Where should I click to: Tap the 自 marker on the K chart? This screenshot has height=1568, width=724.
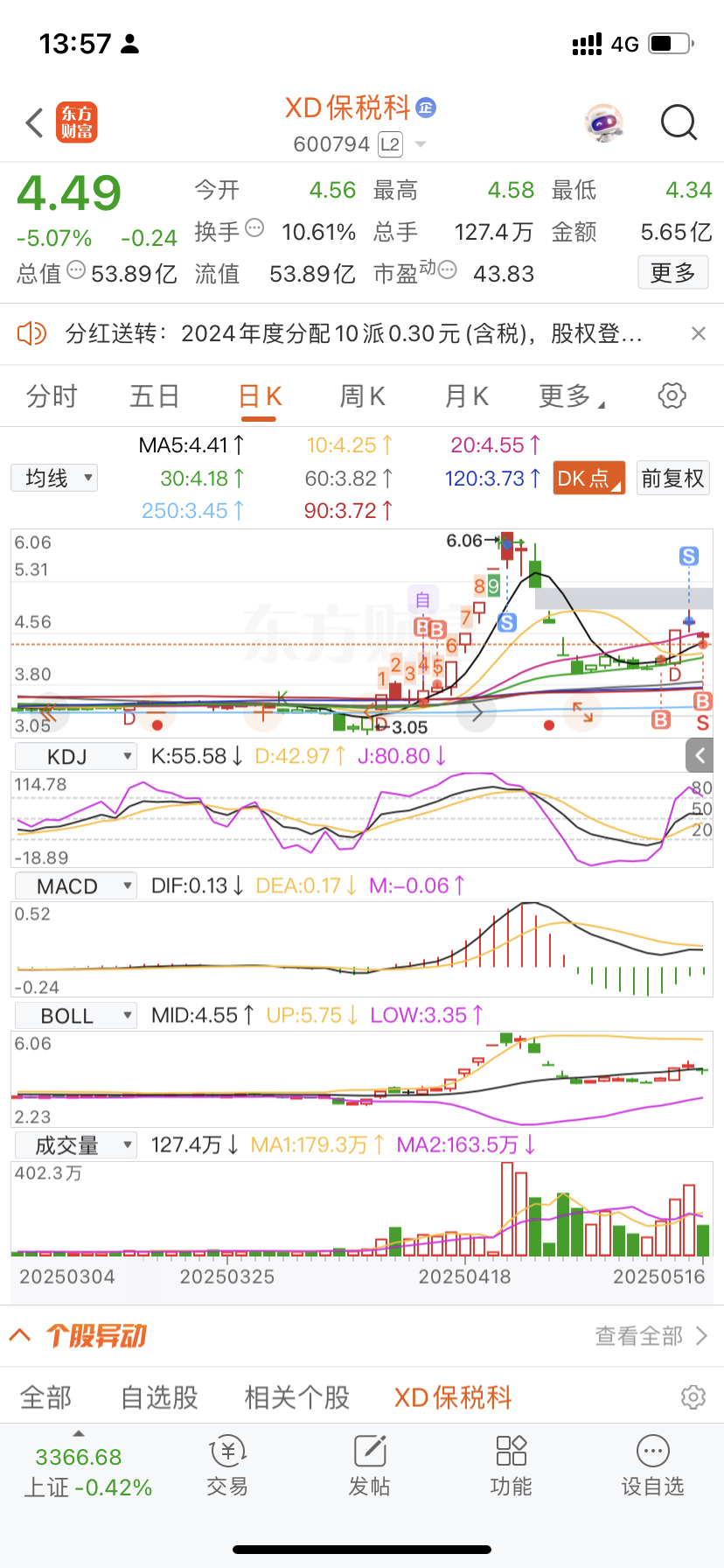422,599
